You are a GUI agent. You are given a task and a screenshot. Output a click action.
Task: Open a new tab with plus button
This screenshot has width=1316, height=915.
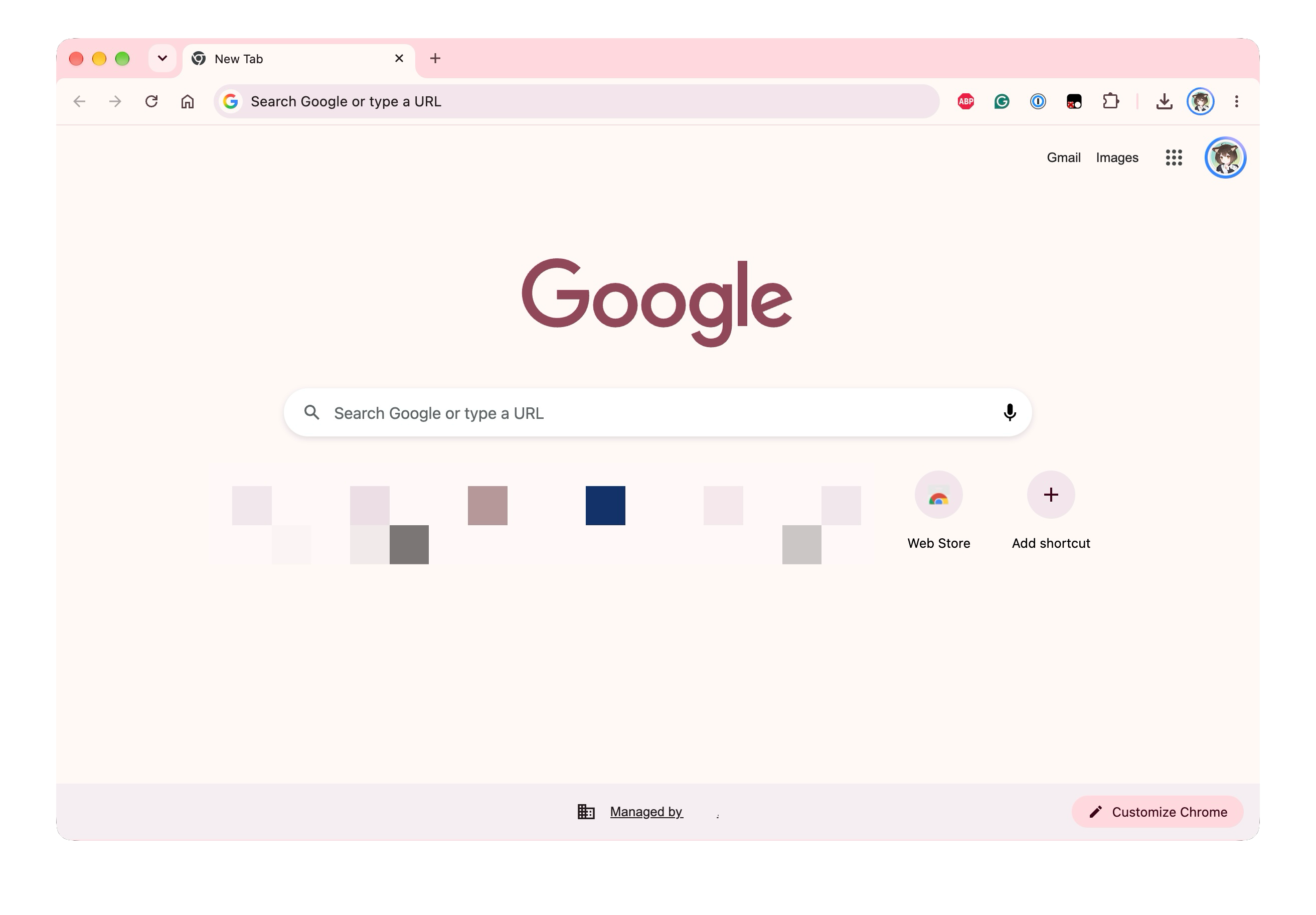point(435,59)
